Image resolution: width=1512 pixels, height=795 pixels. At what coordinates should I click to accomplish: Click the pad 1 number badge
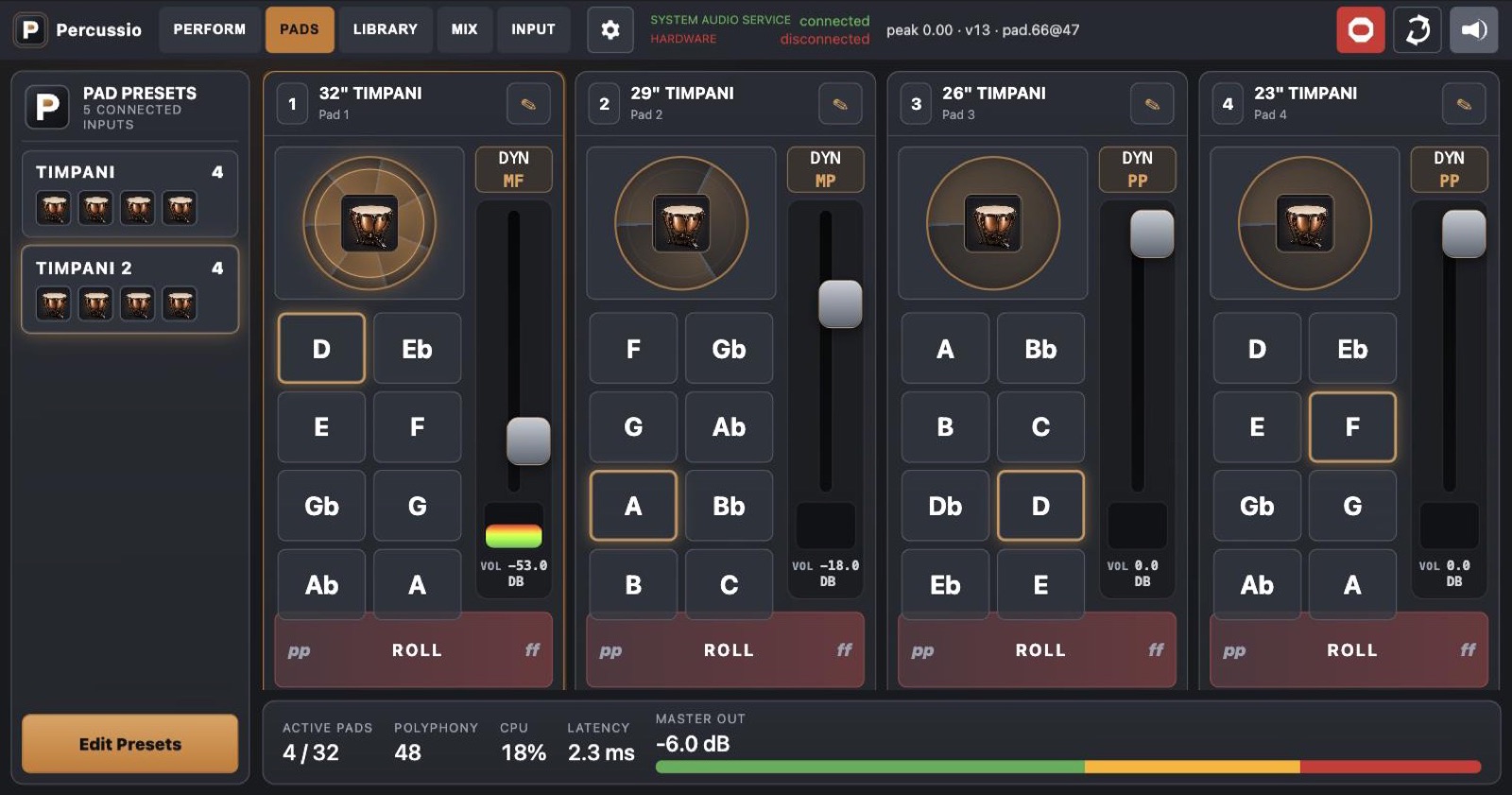click(x=292, y=104)
